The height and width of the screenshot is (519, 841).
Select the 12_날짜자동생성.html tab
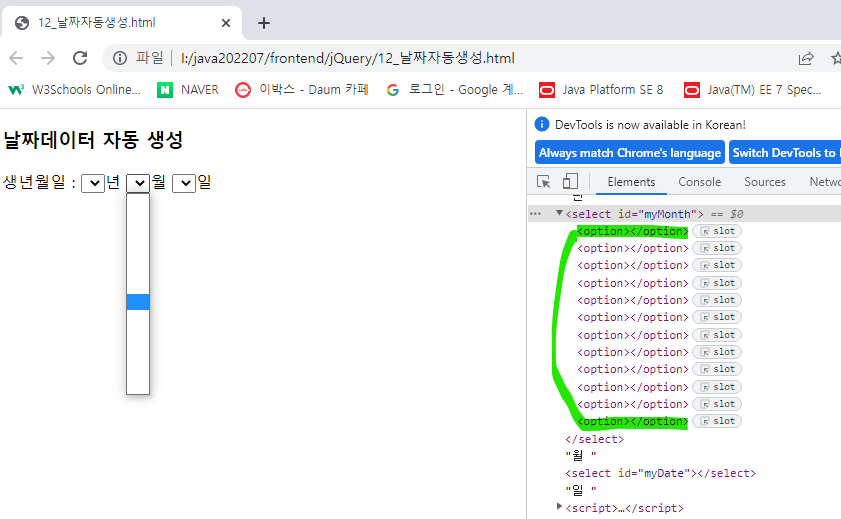(121, 23)
